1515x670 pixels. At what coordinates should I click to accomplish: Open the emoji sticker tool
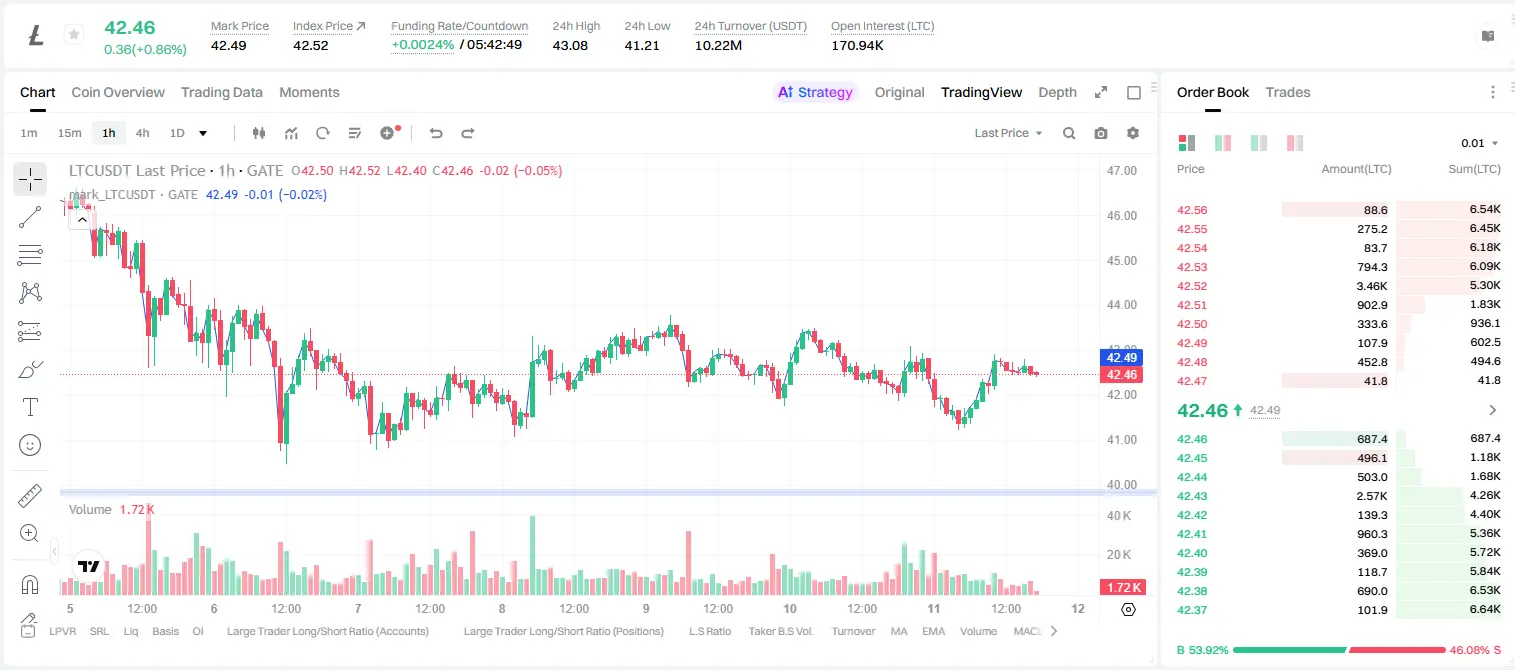30,445
